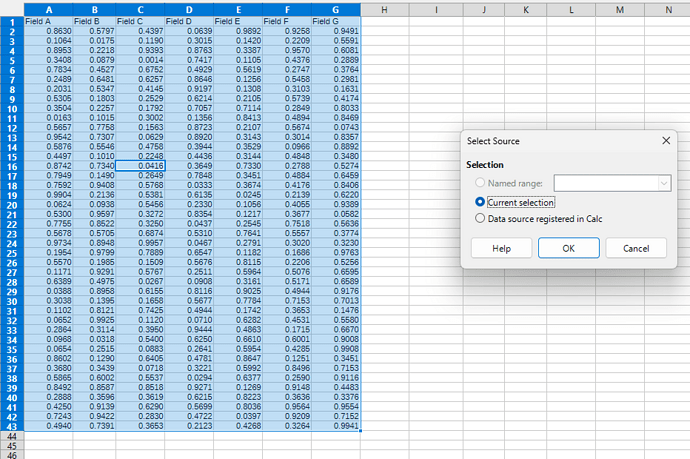This screenshot has height=459, width=690.
Task: Select column G header
Action: (336, 10)
